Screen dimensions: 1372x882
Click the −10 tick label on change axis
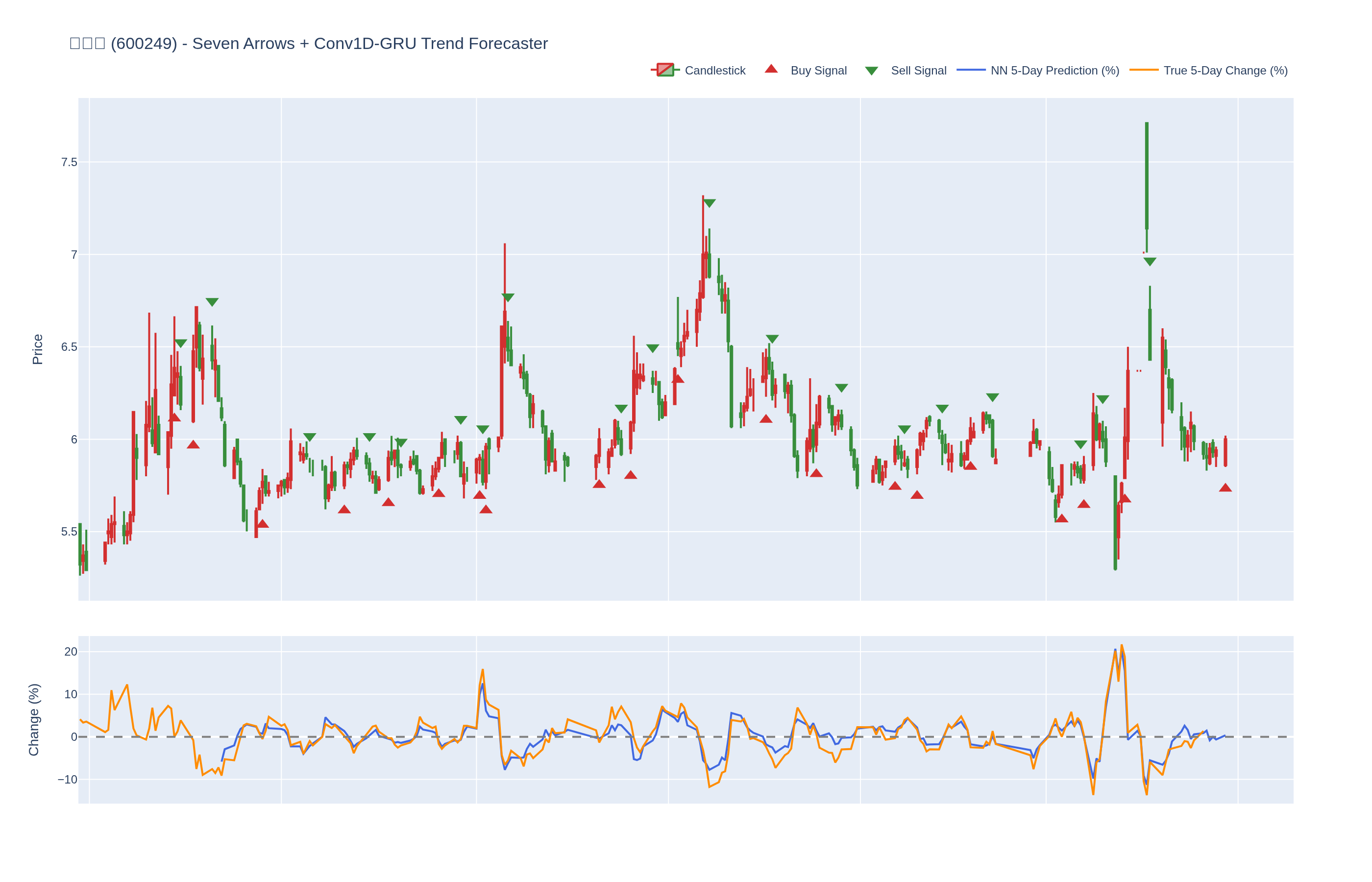click(x=67, y=780)
